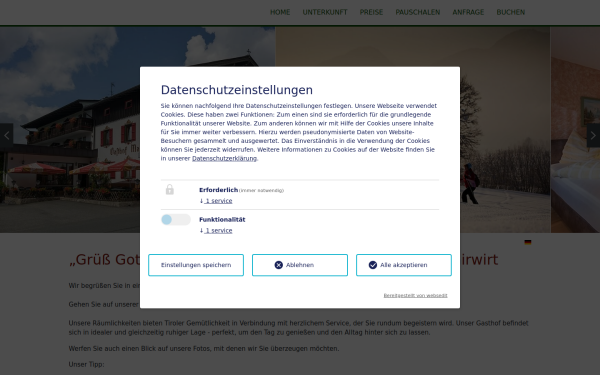This screenshot has height=375, width=600.
Task: Select the German flag language icon
Action: [x=528, y=242]
